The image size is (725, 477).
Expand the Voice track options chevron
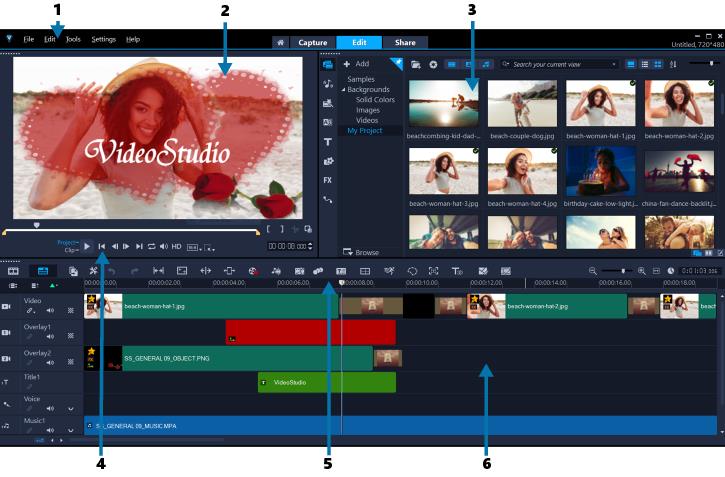[x=71, y=409]
